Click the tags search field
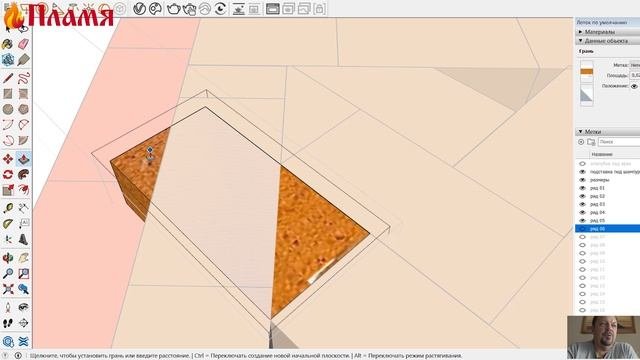This screenshot has width=640, height=360. click(x=619, y=142)
